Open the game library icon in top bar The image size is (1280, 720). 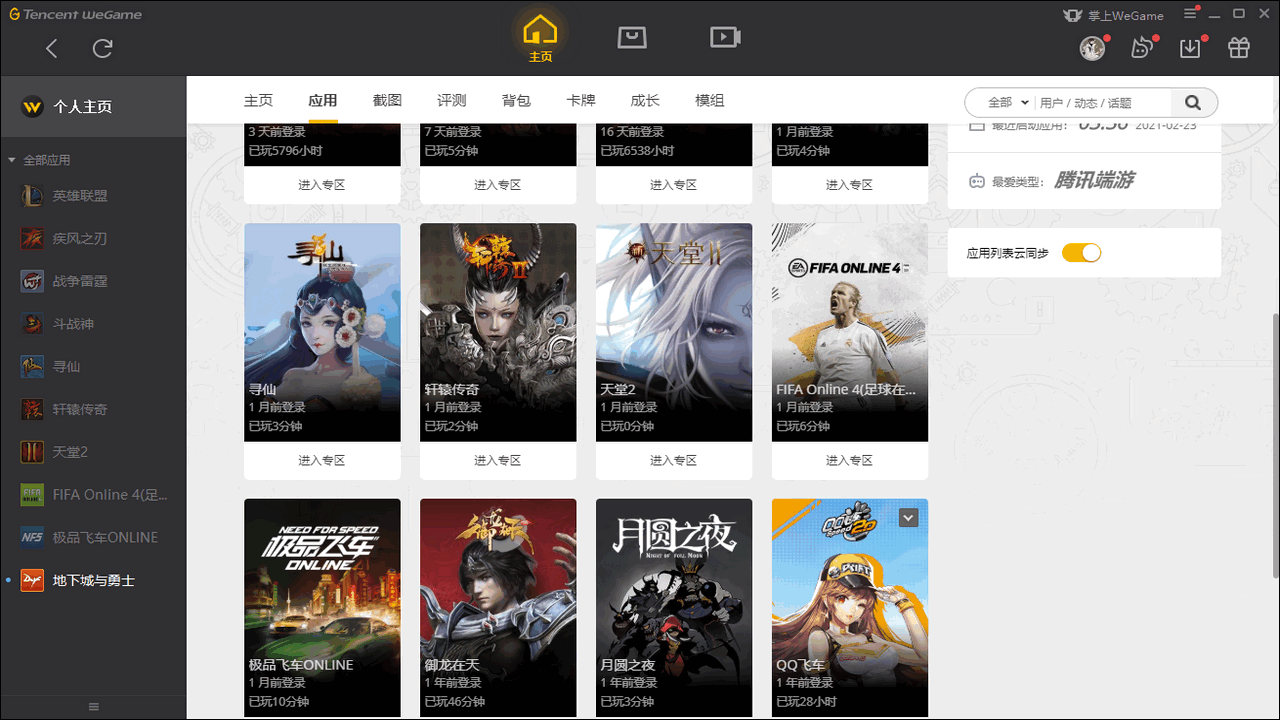pyautogui.click(x=632, y=36)
